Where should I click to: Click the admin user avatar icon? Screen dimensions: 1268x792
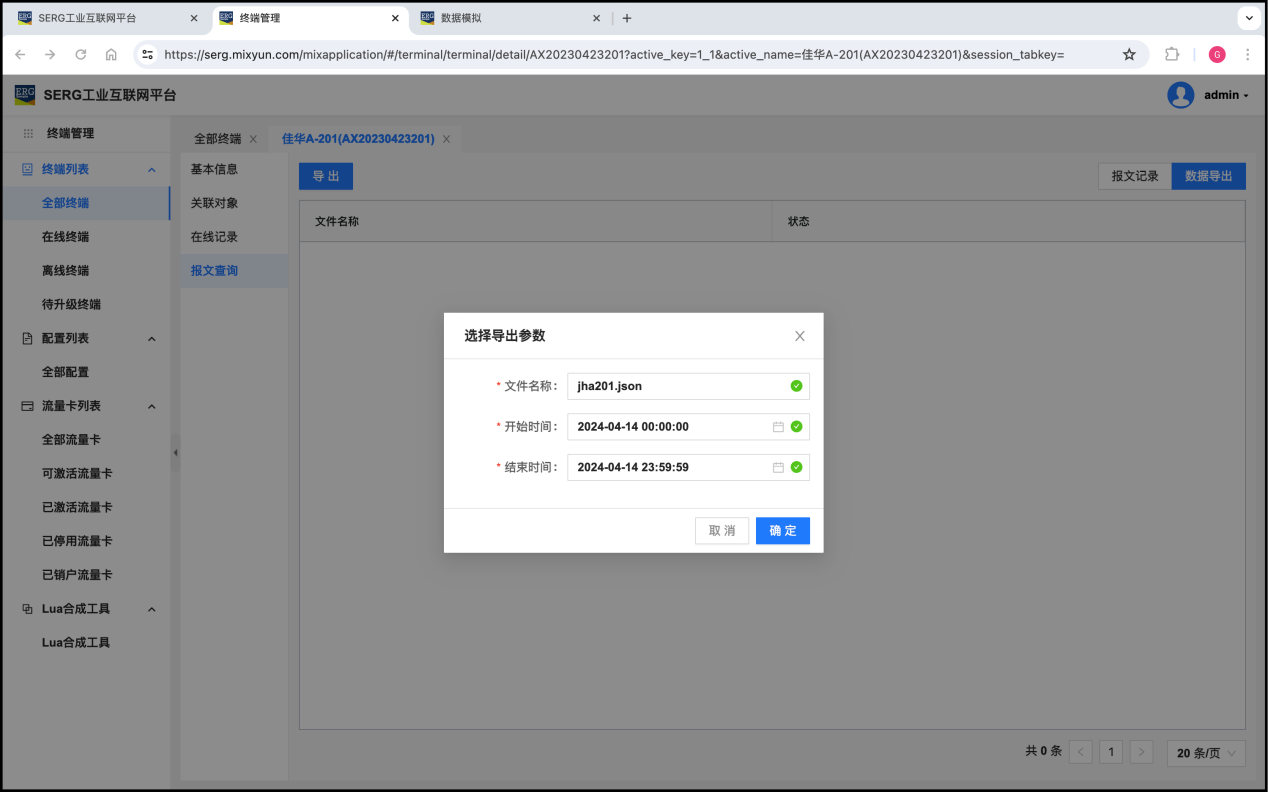pos(1180,95)
